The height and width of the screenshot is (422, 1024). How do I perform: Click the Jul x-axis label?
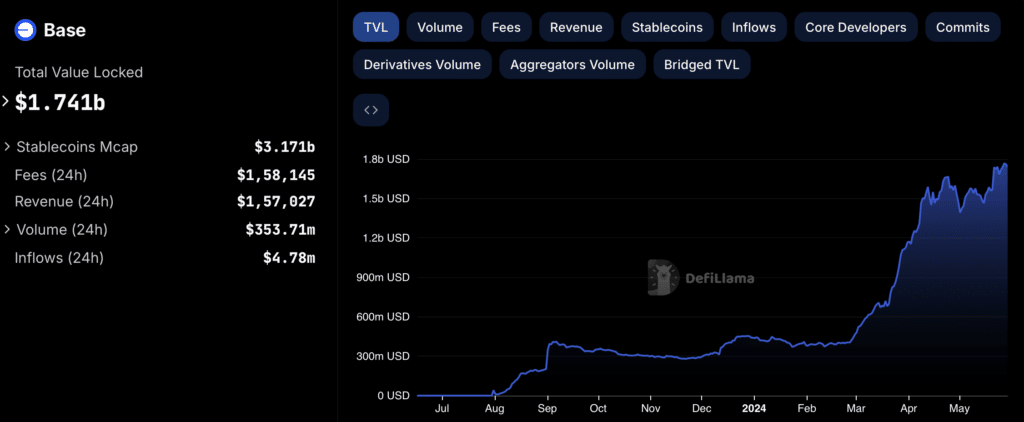click(x=442, y=409)
